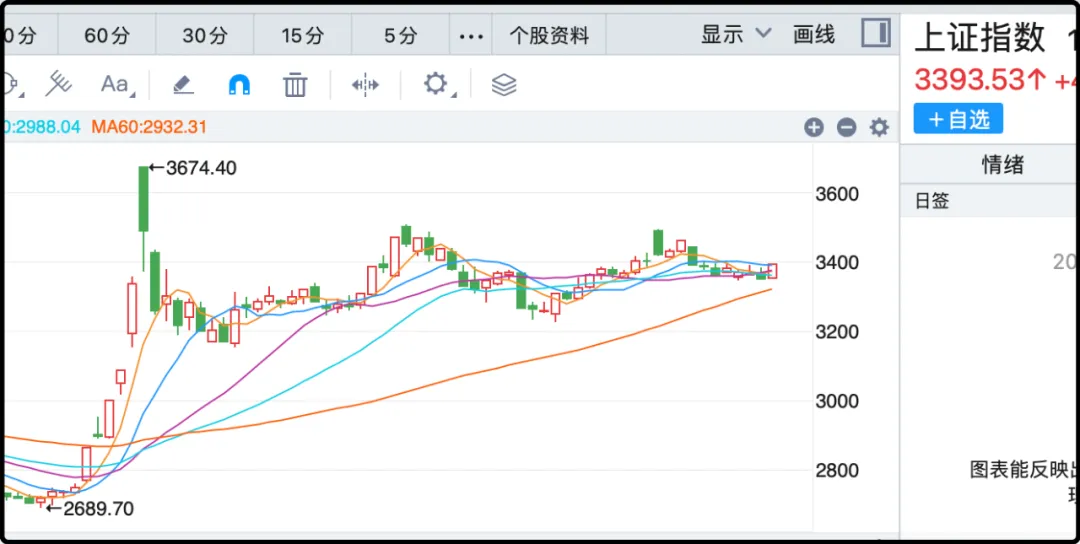Screen dimensions: 1080x544
Task: Select the Aa text annotation tool
Action: click(x=116, y=85)
